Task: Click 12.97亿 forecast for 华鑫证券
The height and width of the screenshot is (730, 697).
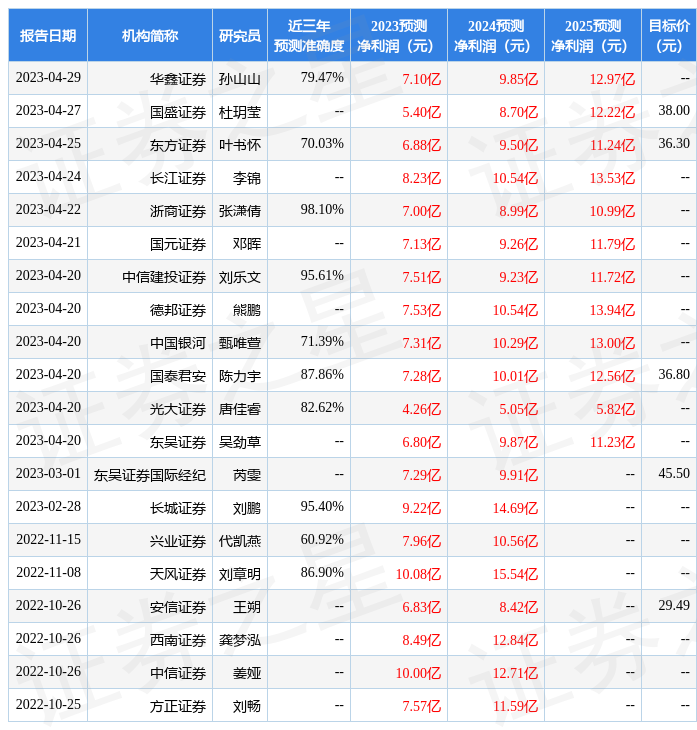Action: [x=612, y=79]
